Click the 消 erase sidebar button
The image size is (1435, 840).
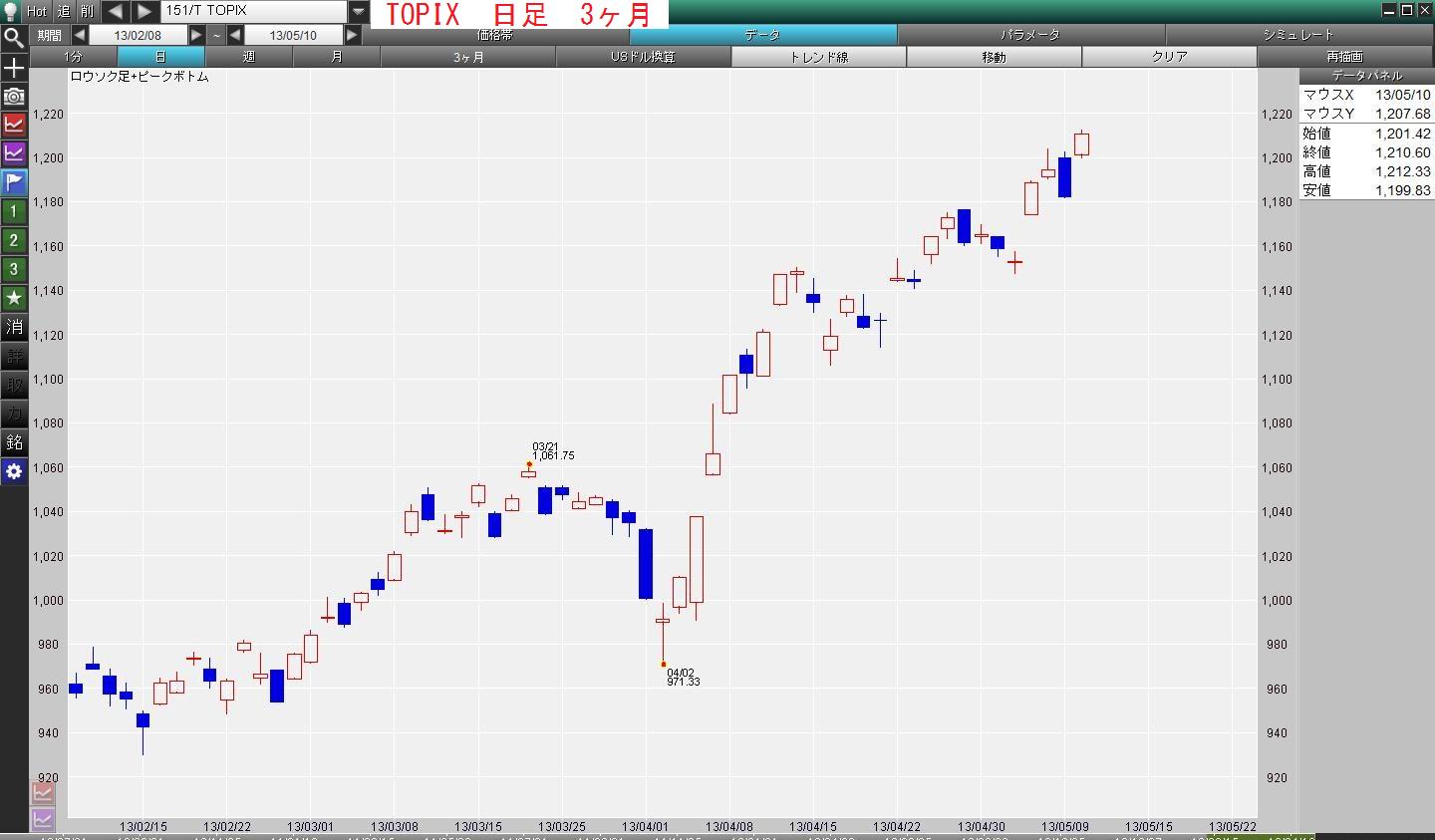[14, 327]
